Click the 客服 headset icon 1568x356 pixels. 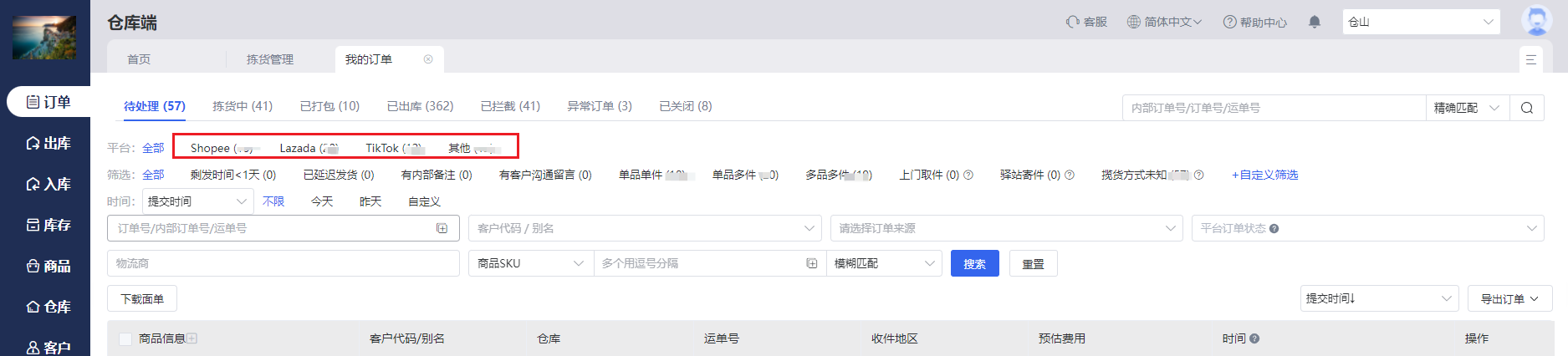pyautogui.click(x=1072, y=22)
